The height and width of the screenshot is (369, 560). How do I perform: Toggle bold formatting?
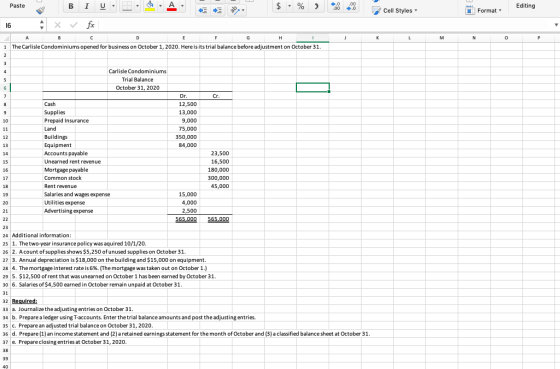[71, 6]
